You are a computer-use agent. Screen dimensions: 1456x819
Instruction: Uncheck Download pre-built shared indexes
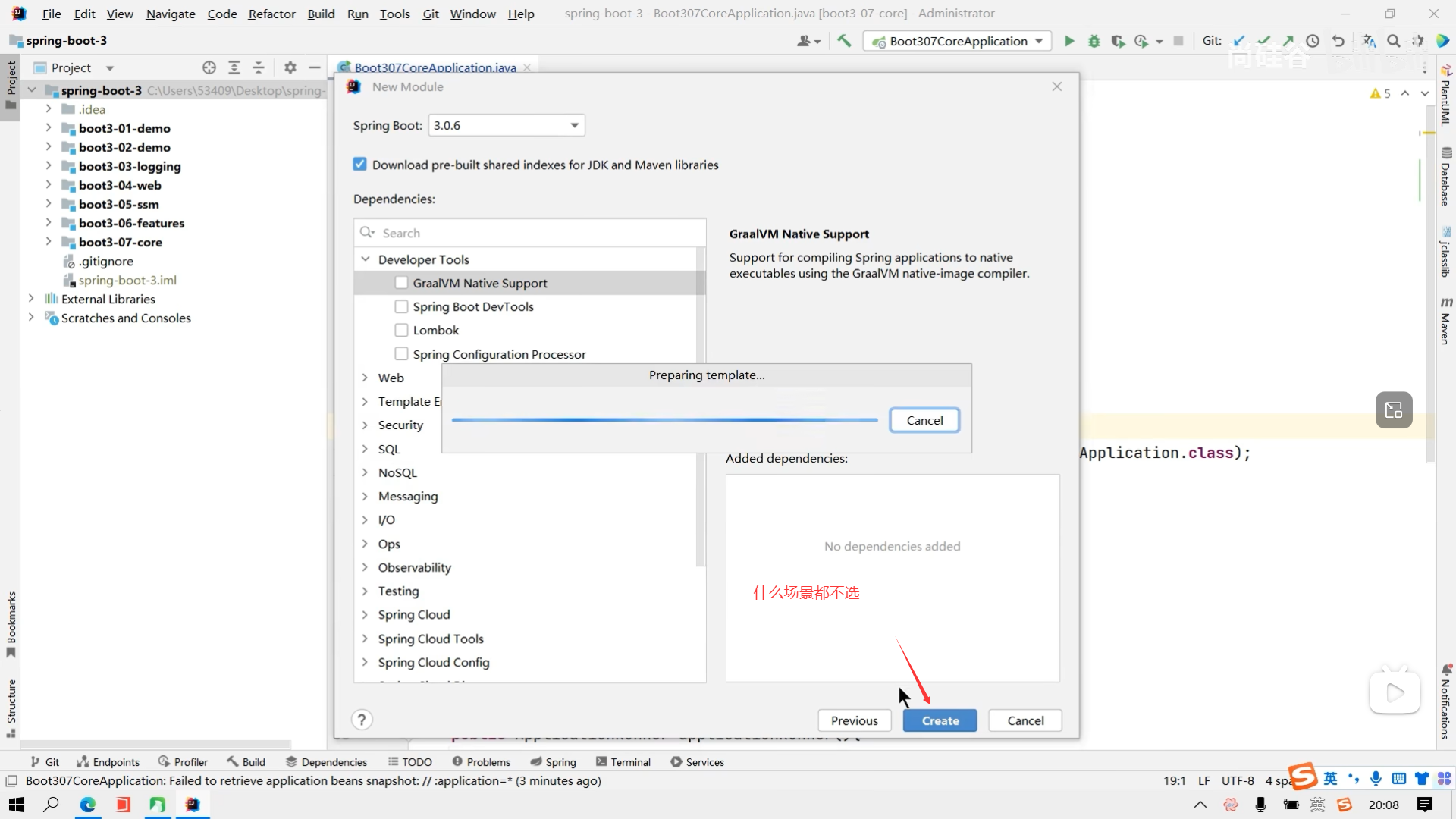pos(360,165)
